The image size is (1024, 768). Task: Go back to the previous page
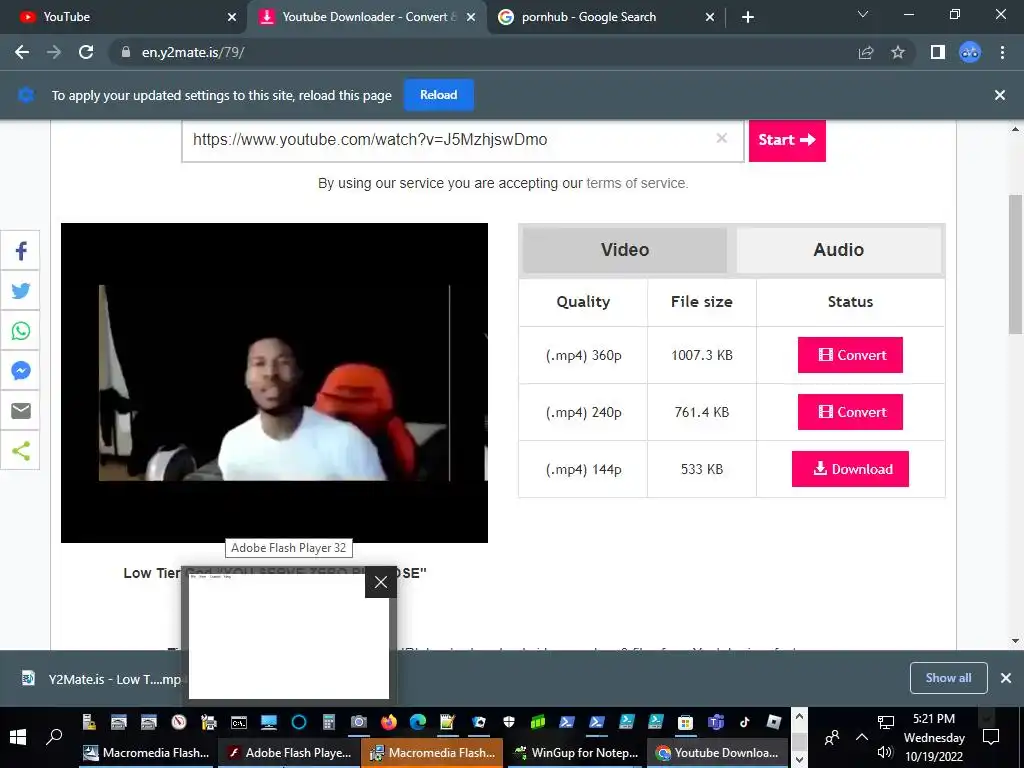[22, 52]
